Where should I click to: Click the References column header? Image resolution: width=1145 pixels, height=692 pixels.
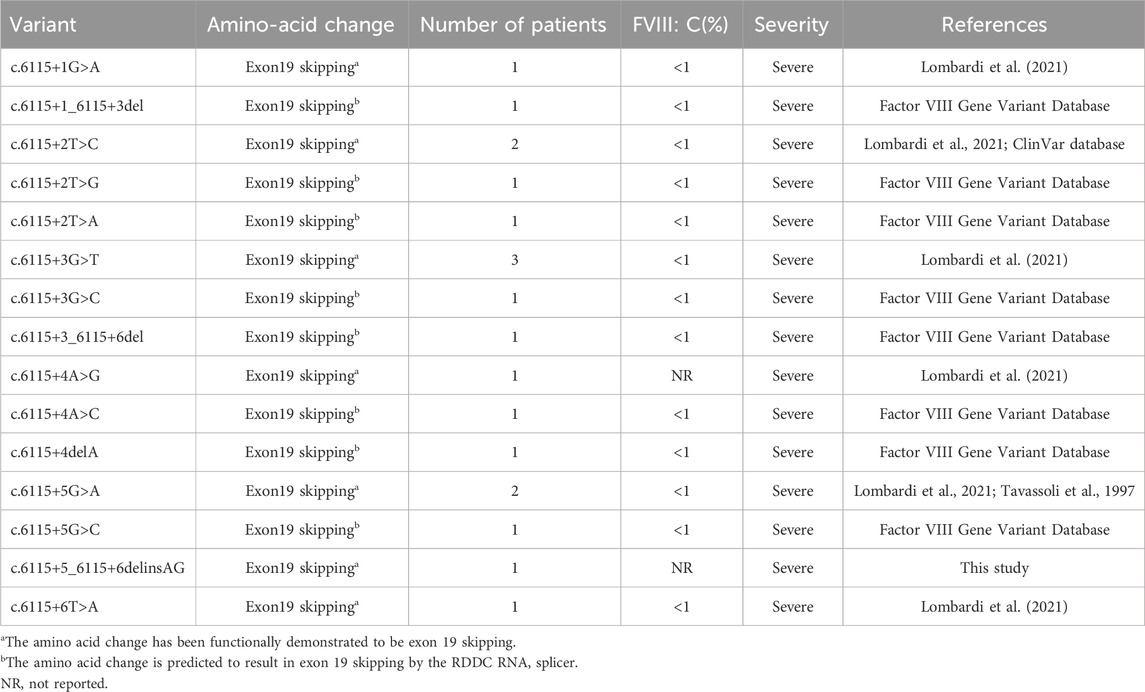tap(993, 24)
